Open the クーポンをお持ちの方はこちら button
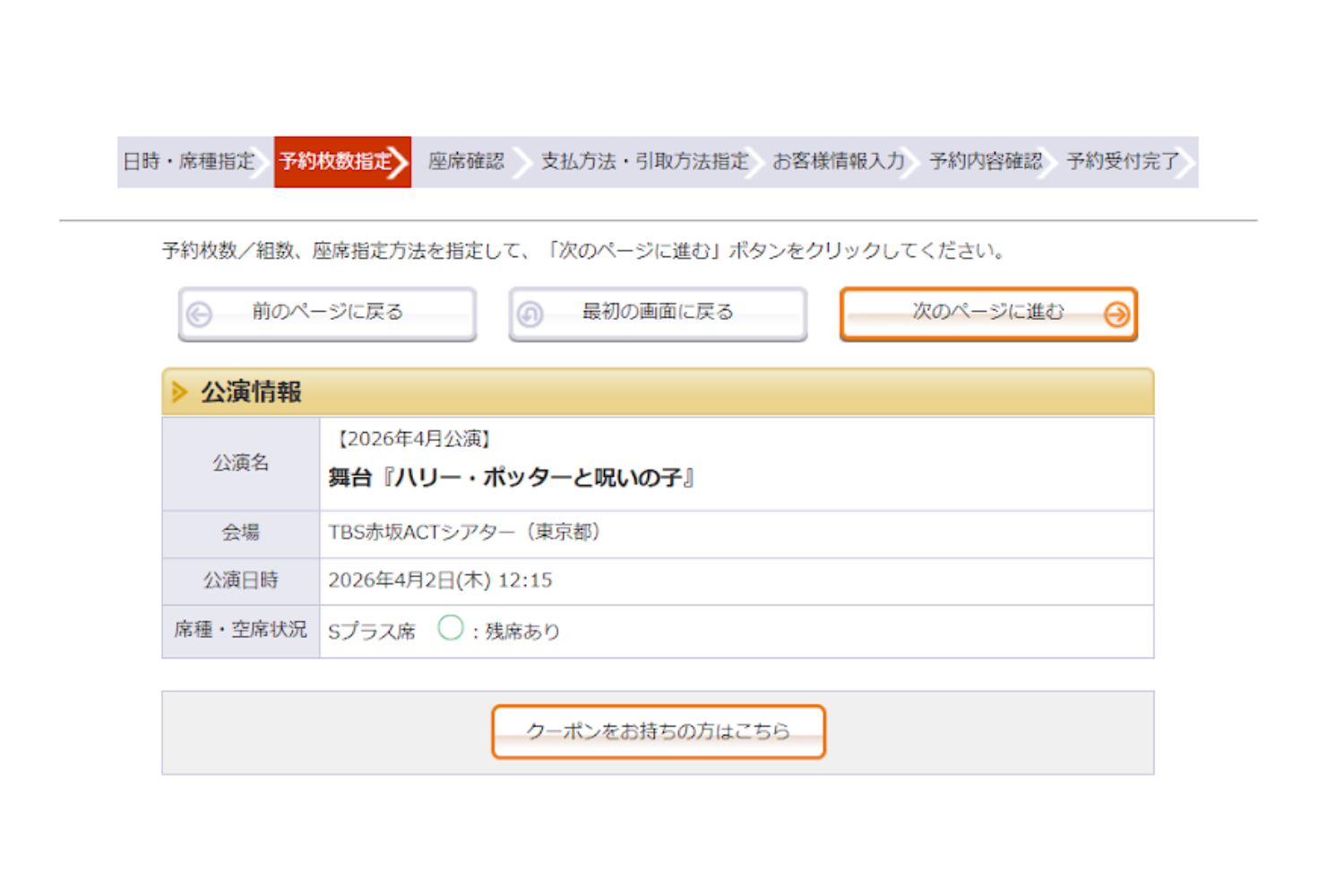1344x896 pixels. (x=658, y=732)
